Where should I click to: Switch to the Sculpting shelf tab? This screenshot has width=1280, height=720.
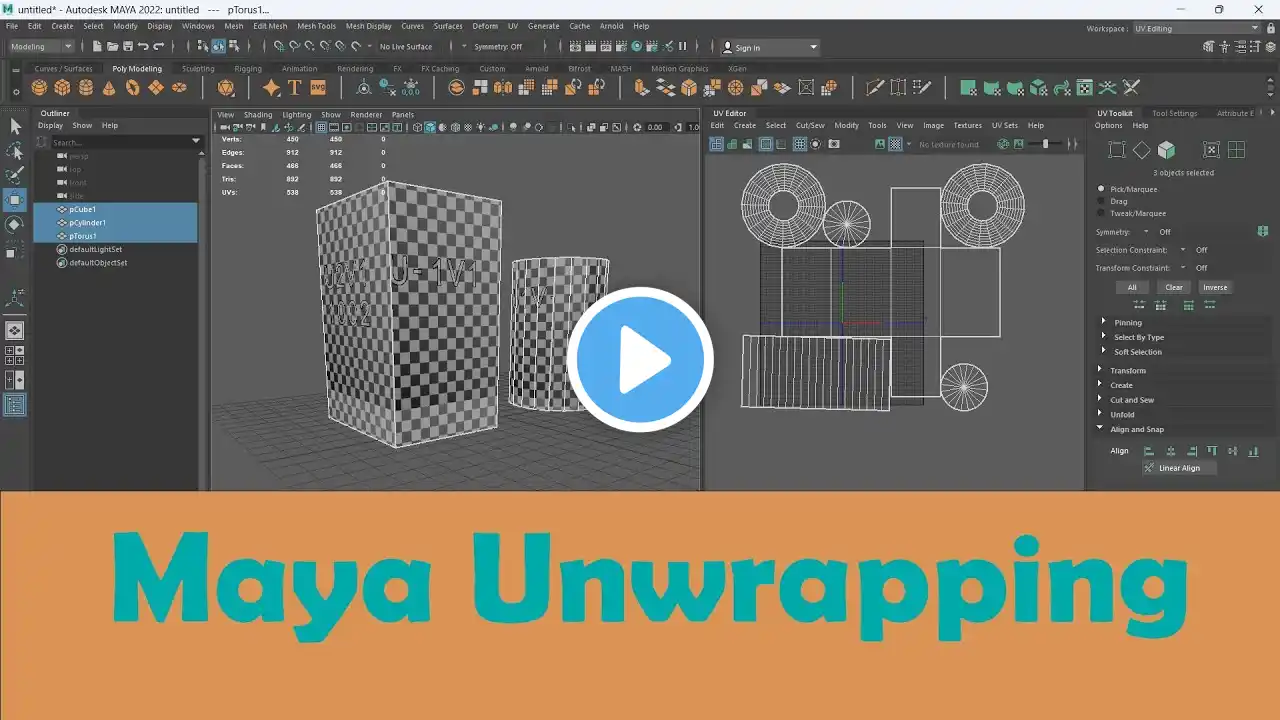tap(198, 69)
